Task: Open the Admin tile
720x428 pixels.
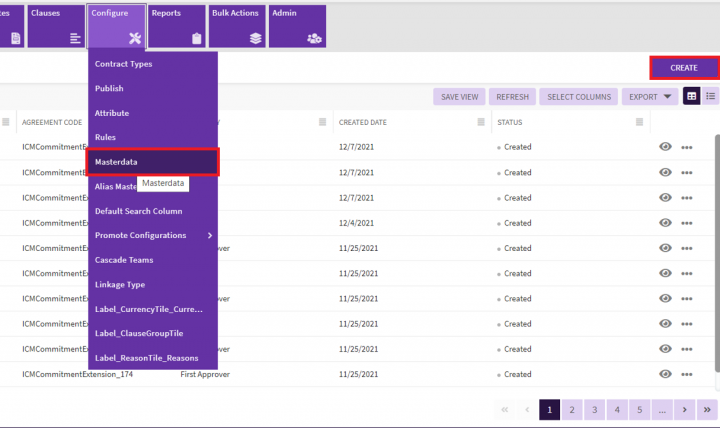Action: coord(297,25)
